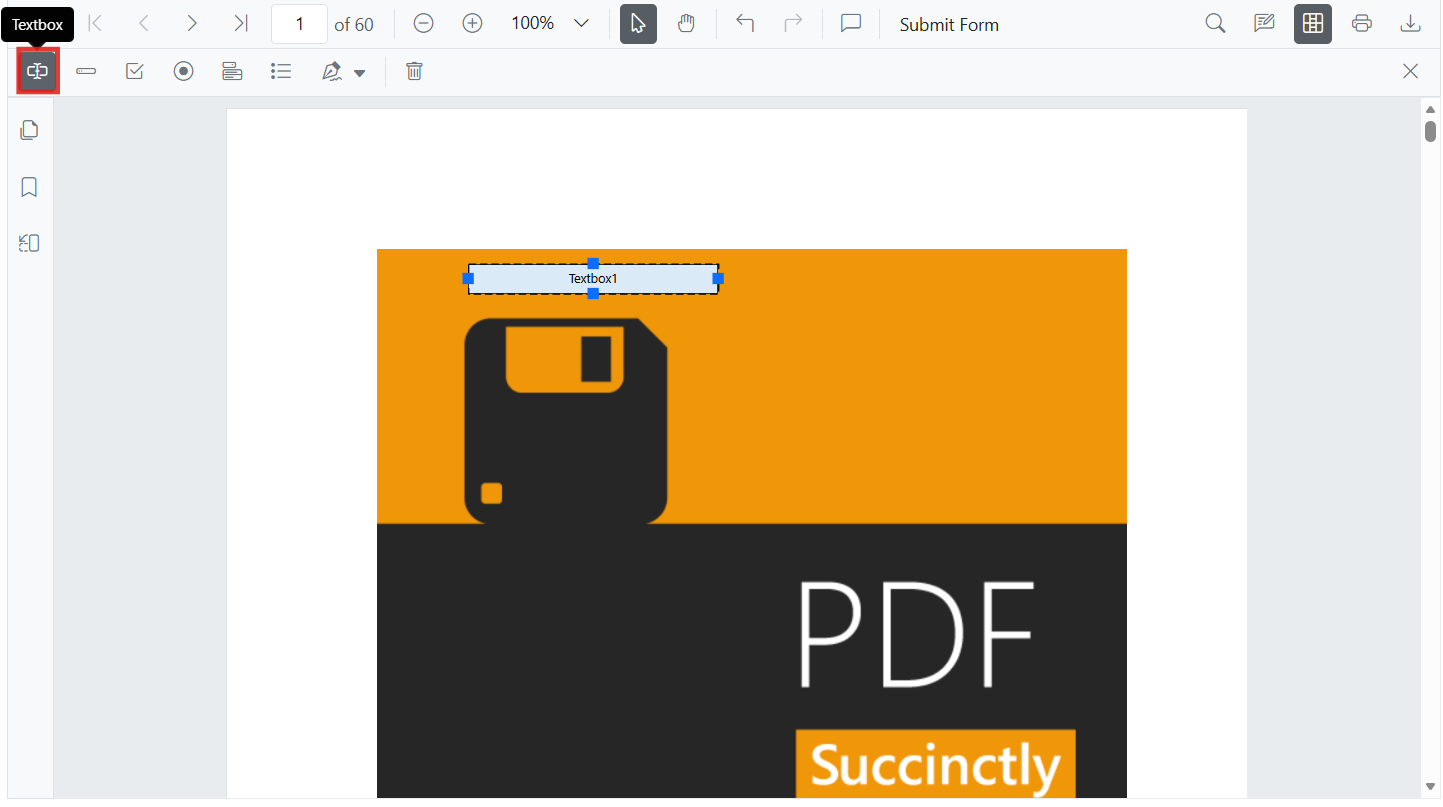Delete the selected form field
Viewport: 1443px width, 807px height.
point(414,71)
